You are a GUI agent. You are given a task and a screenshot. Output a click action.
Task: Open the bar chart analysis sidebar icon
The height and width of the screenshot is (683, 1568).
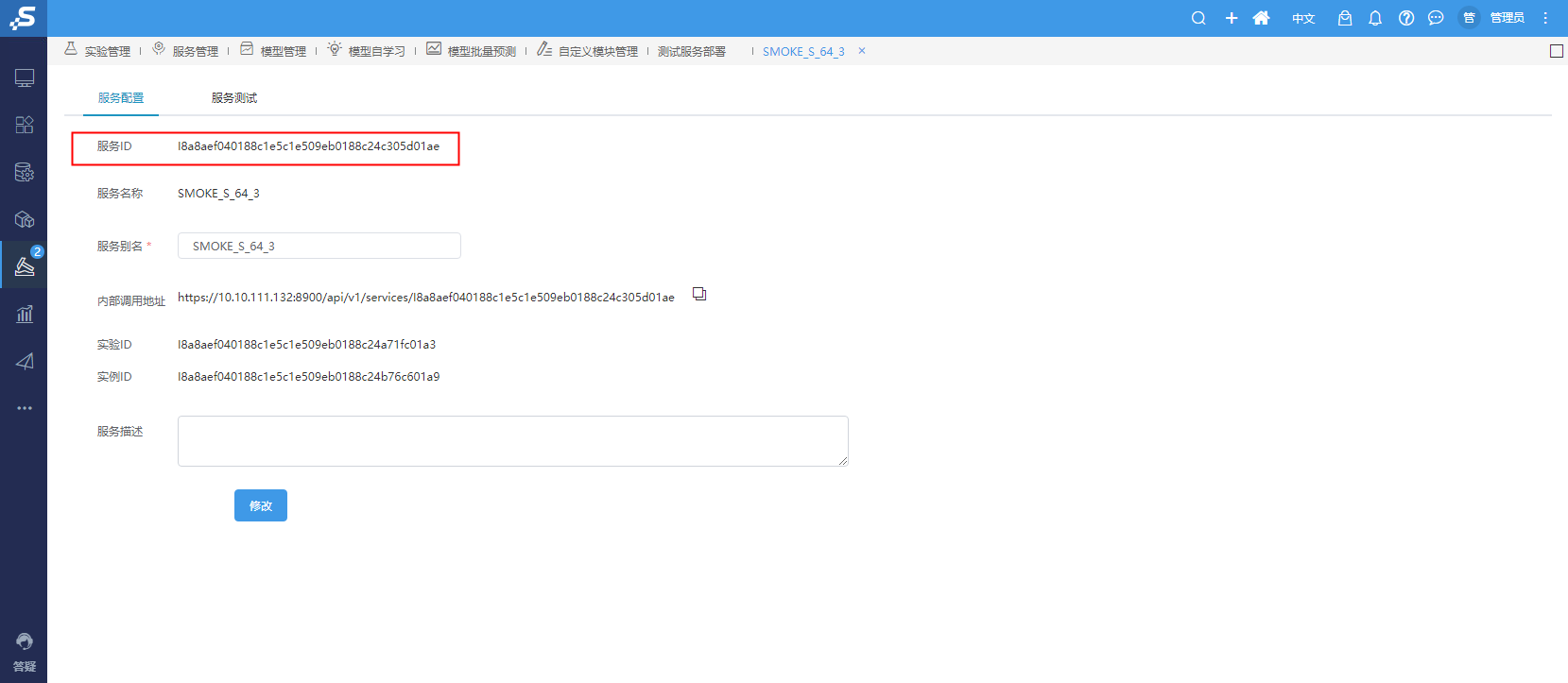[25, 314]
